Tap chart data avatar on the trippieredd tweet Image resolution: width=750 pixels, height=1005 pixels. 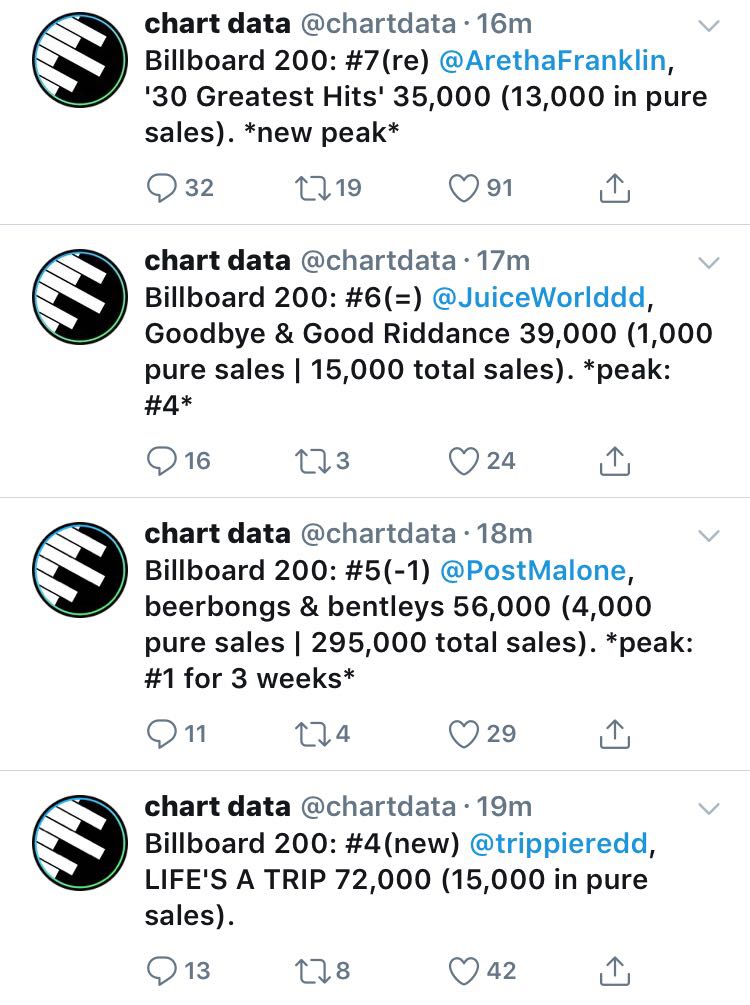pos(80,846)
